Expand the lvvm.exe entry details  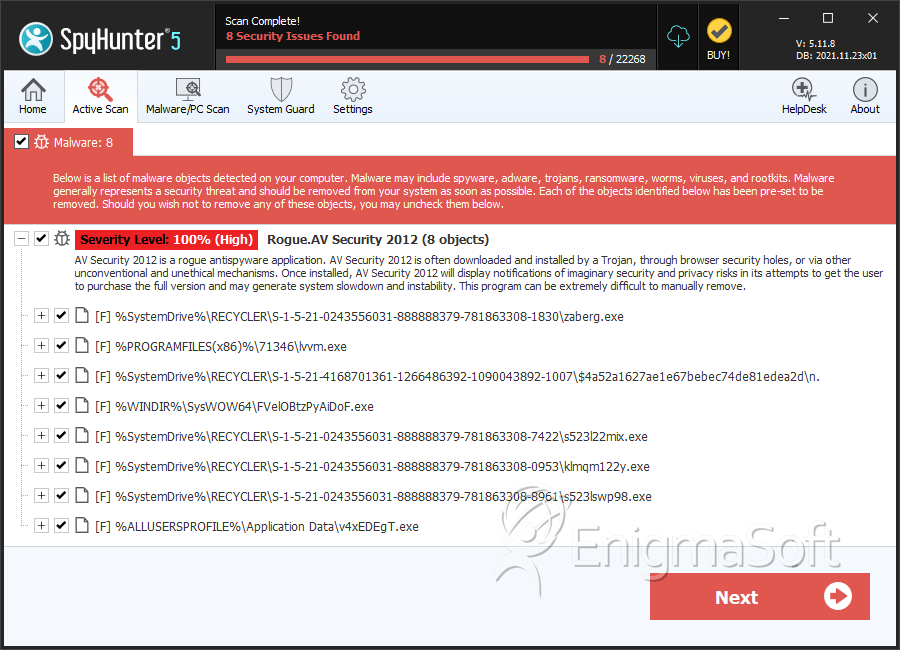(41, 346)
